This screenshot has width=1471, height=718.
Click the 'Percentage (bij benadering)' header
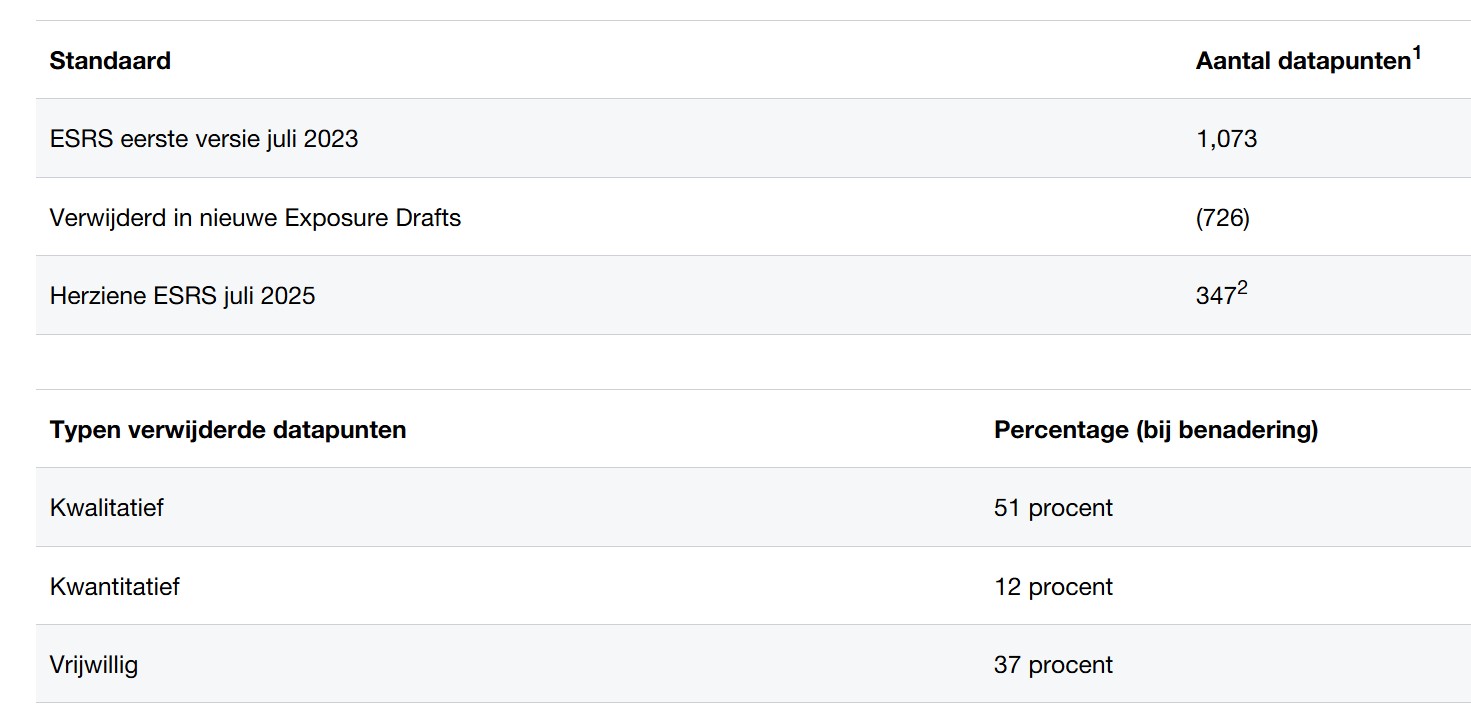(x=1156, y=430)
